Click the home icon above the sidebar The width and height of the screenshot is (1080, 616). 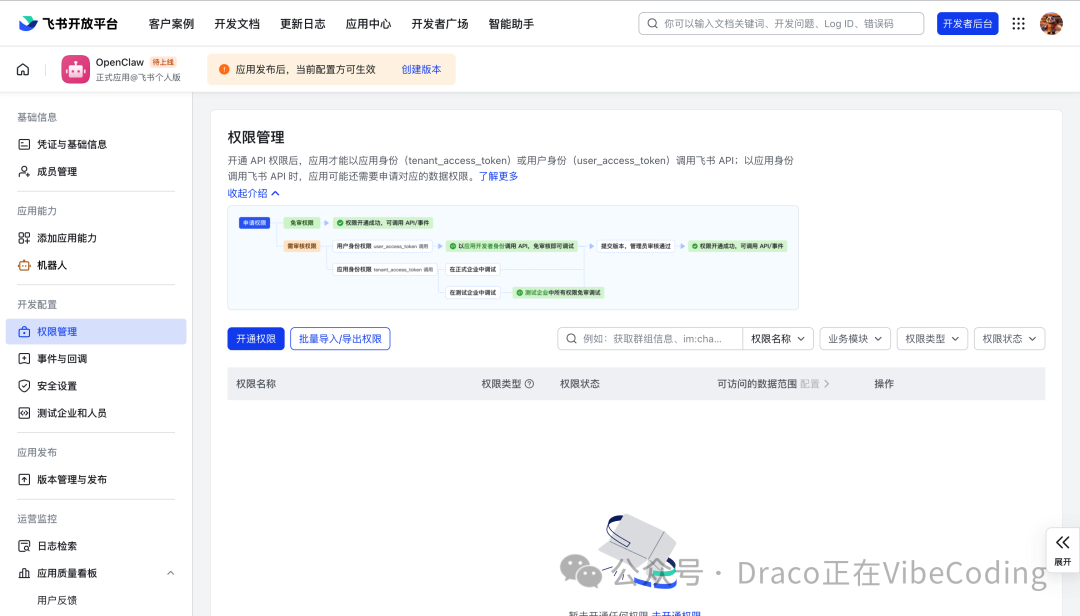pyautogui.click(x=22, y=69)
